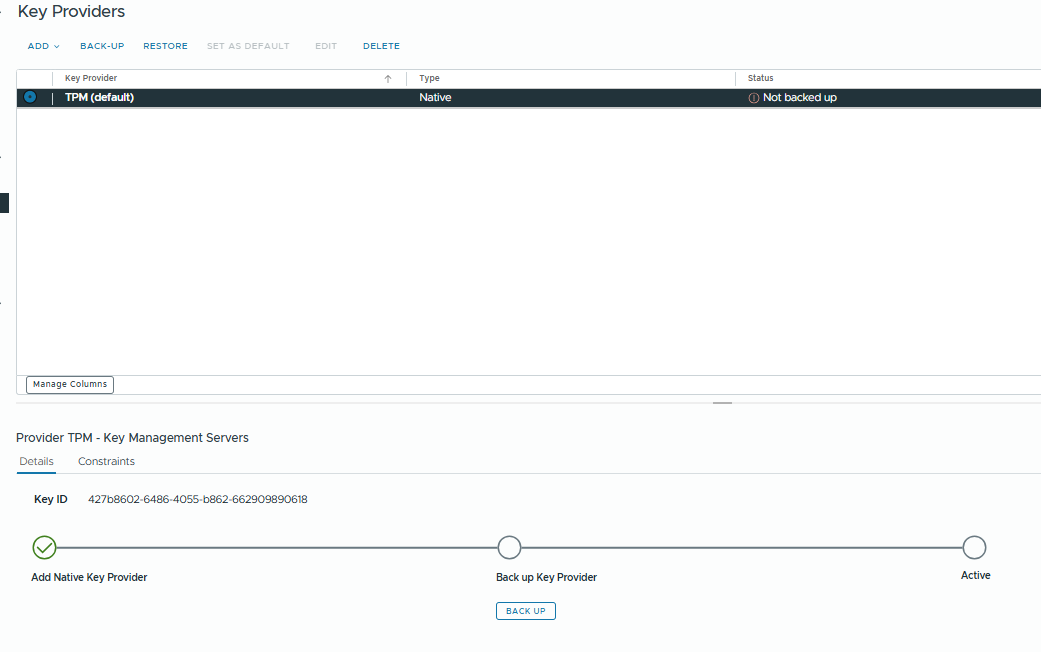Select the TPM (default) row name
The height and width of the screenshot is (652, 1041).
point(99,98)
